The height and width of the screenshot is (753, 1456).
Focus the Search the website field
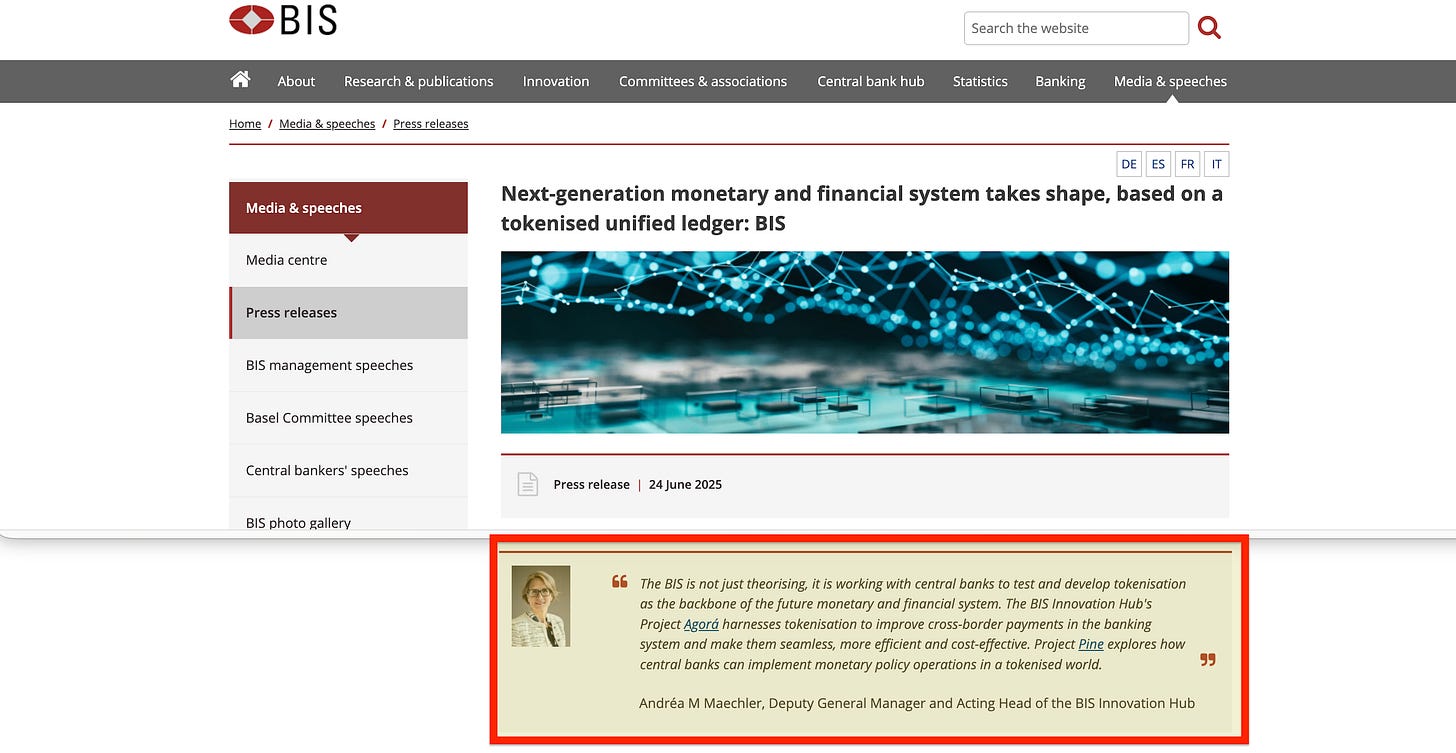[1076, 28]
